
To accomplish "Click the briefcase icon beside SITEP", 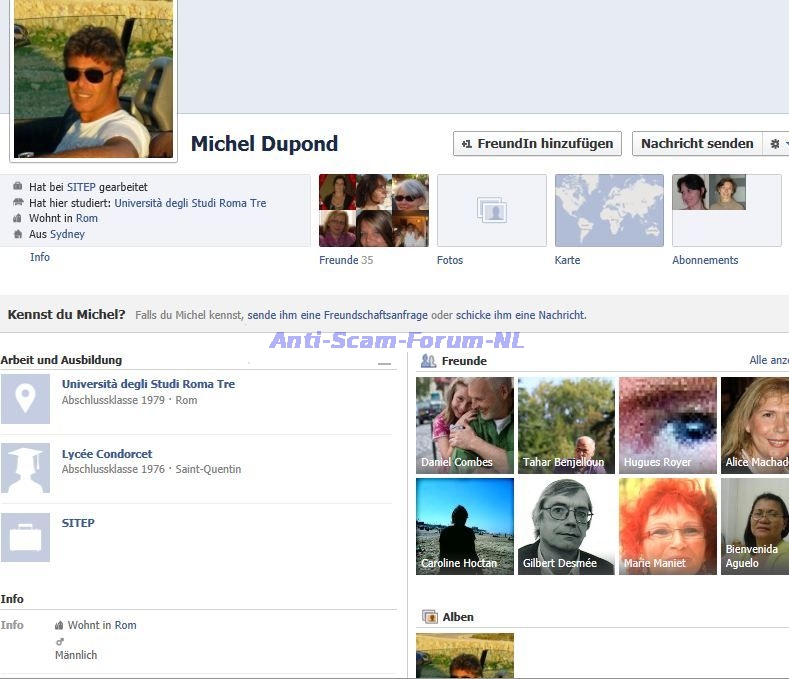I will tap(25, 538).
